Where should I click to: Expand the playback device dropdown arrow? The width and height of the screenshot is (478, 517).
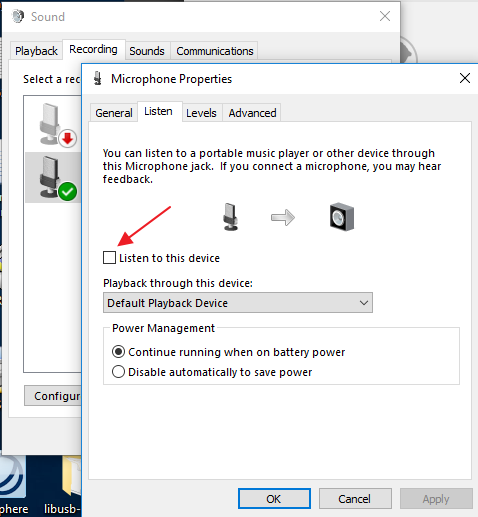tap(364, 303)
